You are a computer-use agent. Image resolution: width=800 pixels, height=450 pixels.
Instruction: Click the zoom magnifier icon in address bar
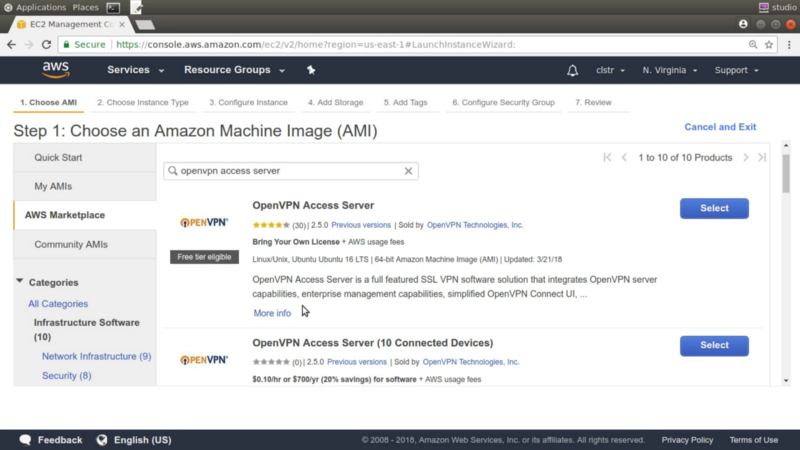(x=753, y=44)
